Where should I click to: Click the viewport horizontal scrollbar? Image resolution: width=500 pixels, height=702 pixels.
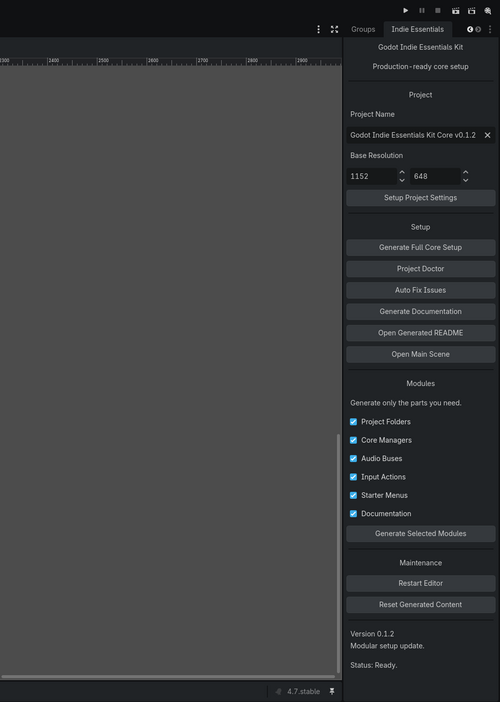(x=168, y=676)
